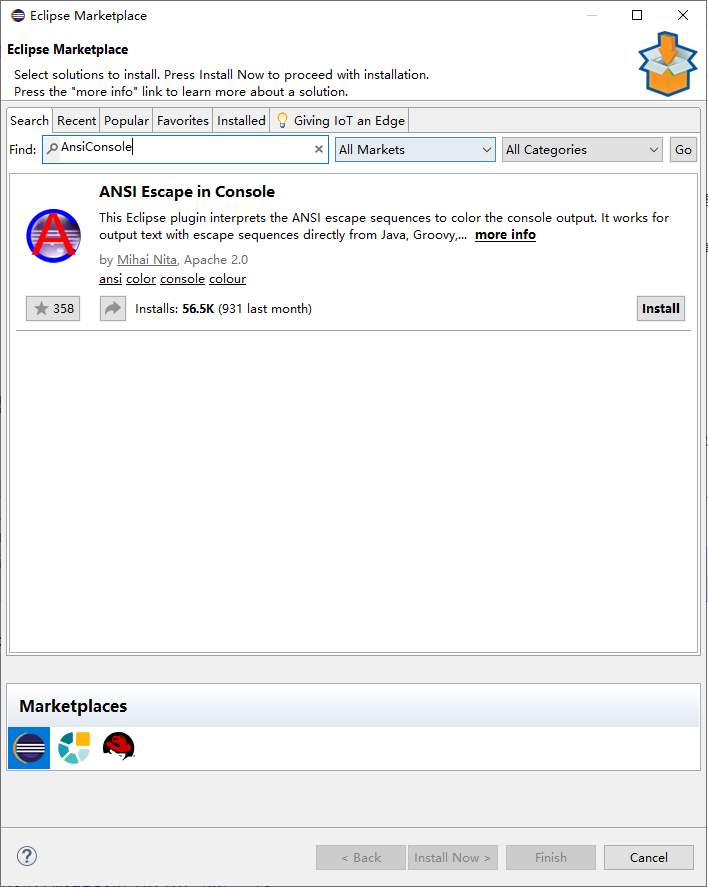
Task: Open the All Categories dropdown
Action: (582, 150)
